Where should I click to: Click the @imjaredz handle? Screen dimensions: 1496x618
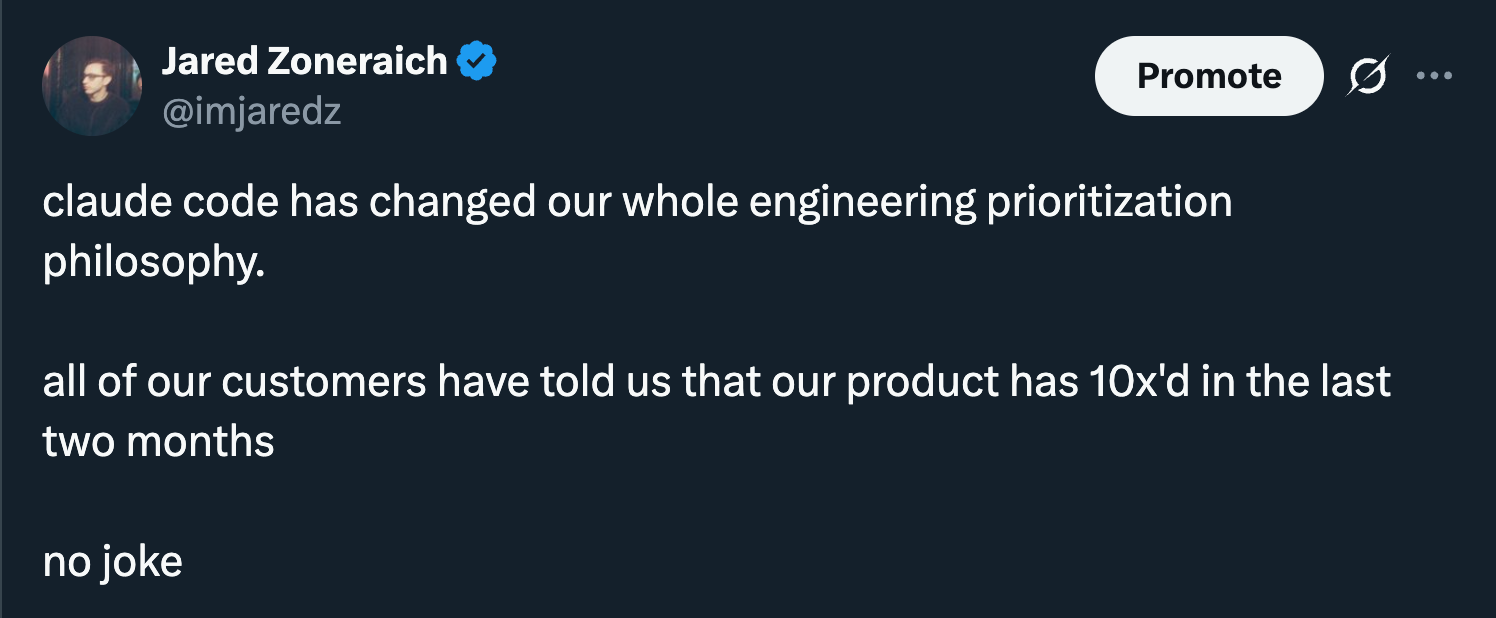251,111
